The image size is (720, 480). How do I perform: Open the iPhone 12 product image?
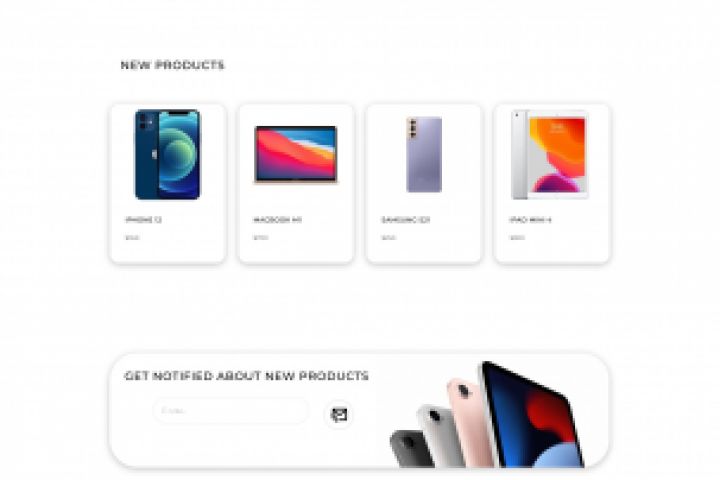(x=168, y=154)
